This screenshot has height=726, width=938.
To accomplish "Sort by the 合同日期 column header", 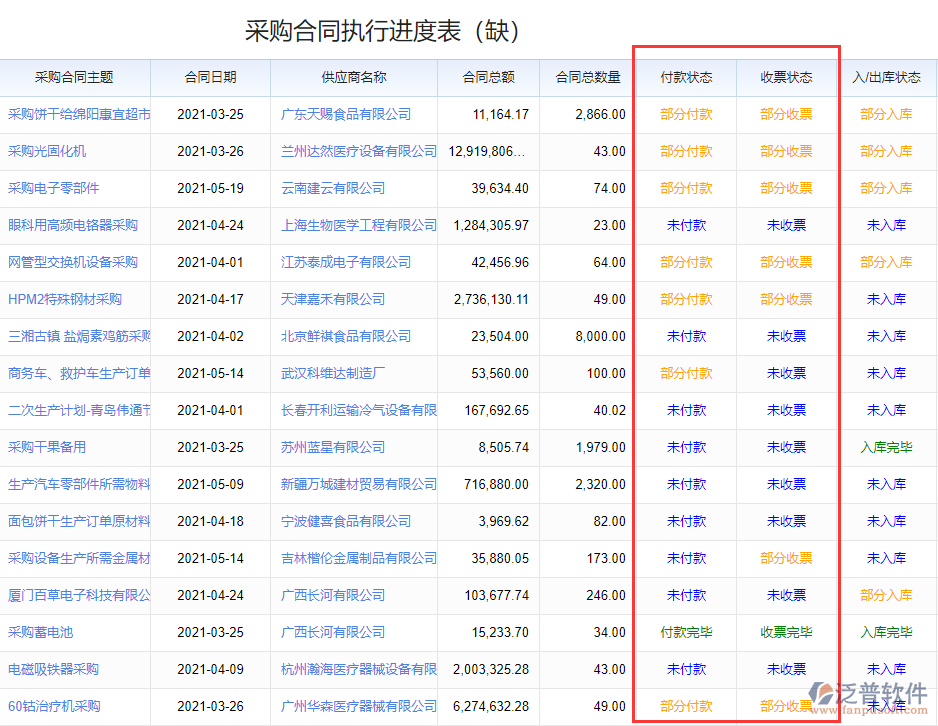I will coord(211,78).
